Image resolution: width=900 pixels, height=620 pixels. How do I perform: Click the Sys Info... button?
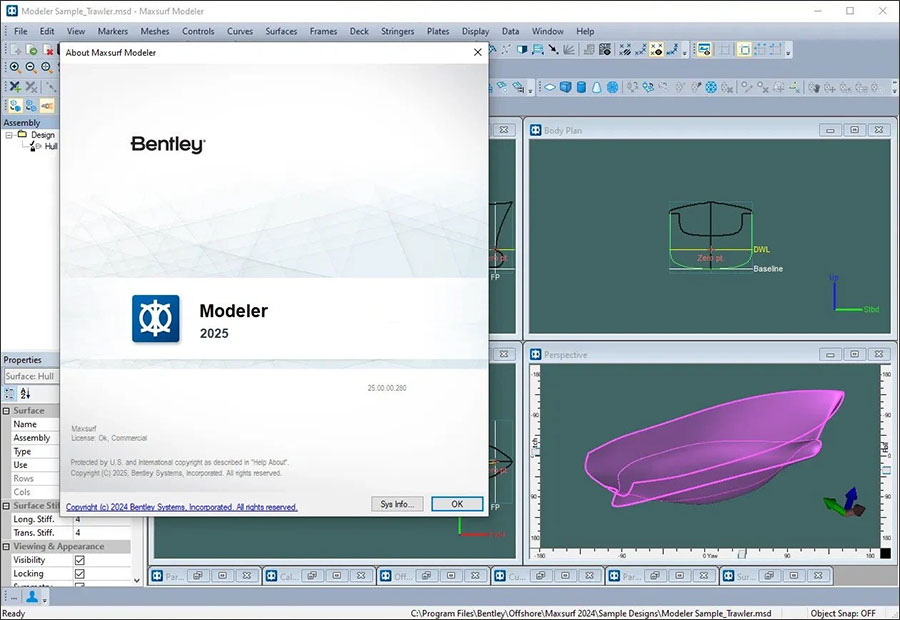pos(397,504)
